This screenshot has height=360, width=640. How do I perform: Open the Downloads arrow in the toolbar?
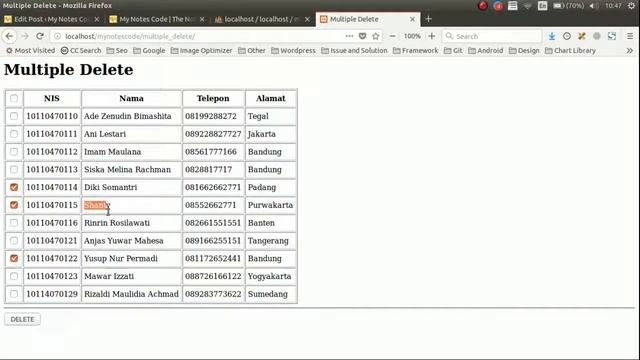[x=552, y=36]
